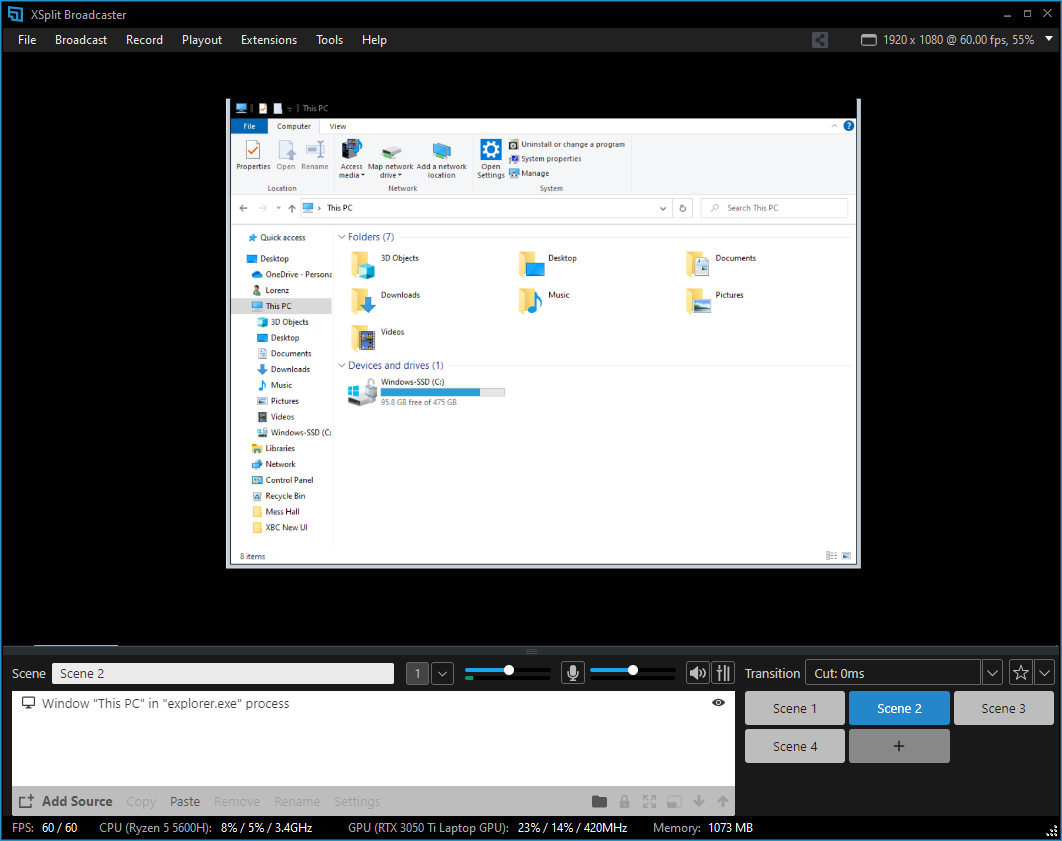Click Access media icon in captured Explorer window
The width and height of the screenshot is (1062, 841).
pyautogui.click(x=352, y=150)
